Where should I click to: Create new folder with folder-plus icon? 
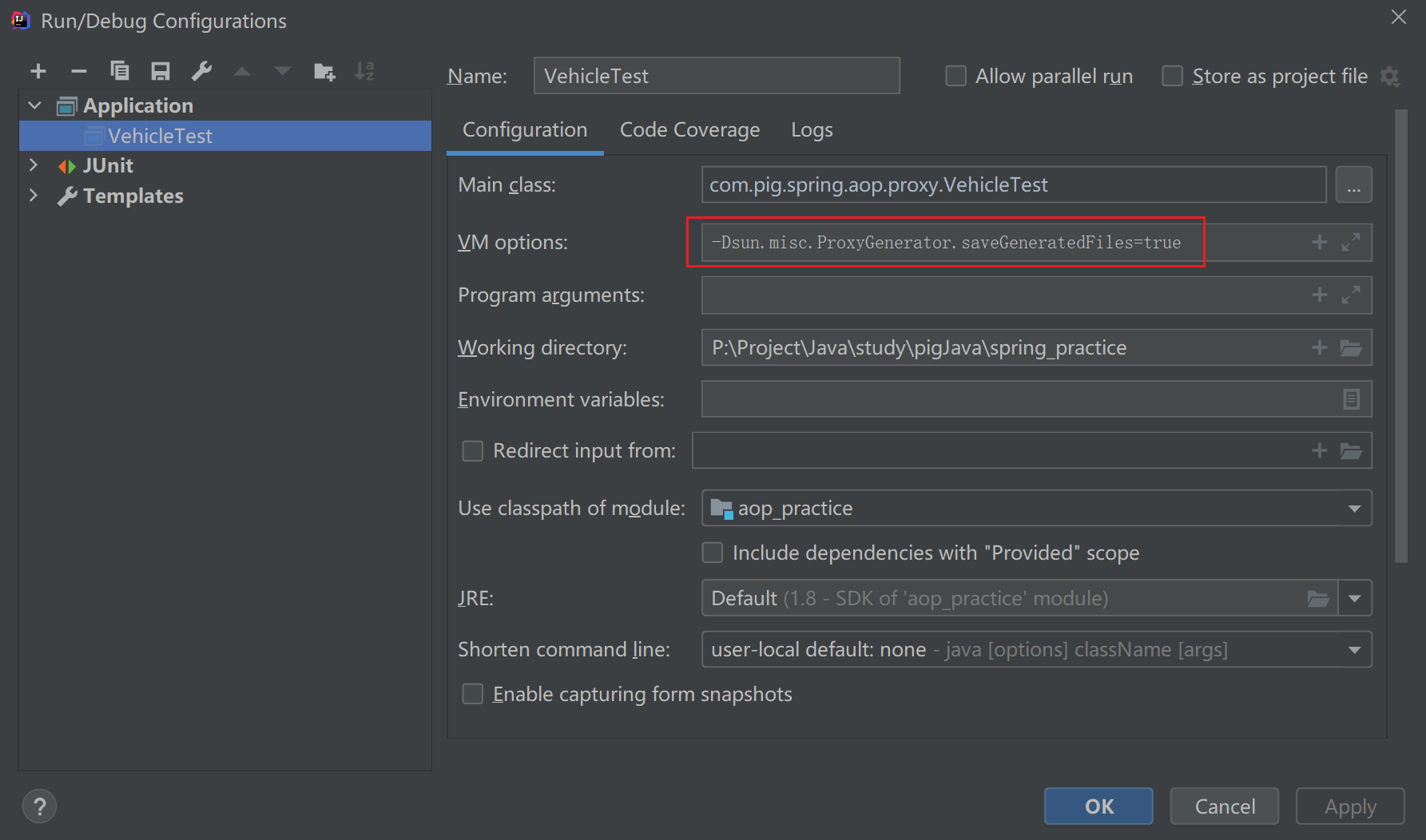coord(324,72)
